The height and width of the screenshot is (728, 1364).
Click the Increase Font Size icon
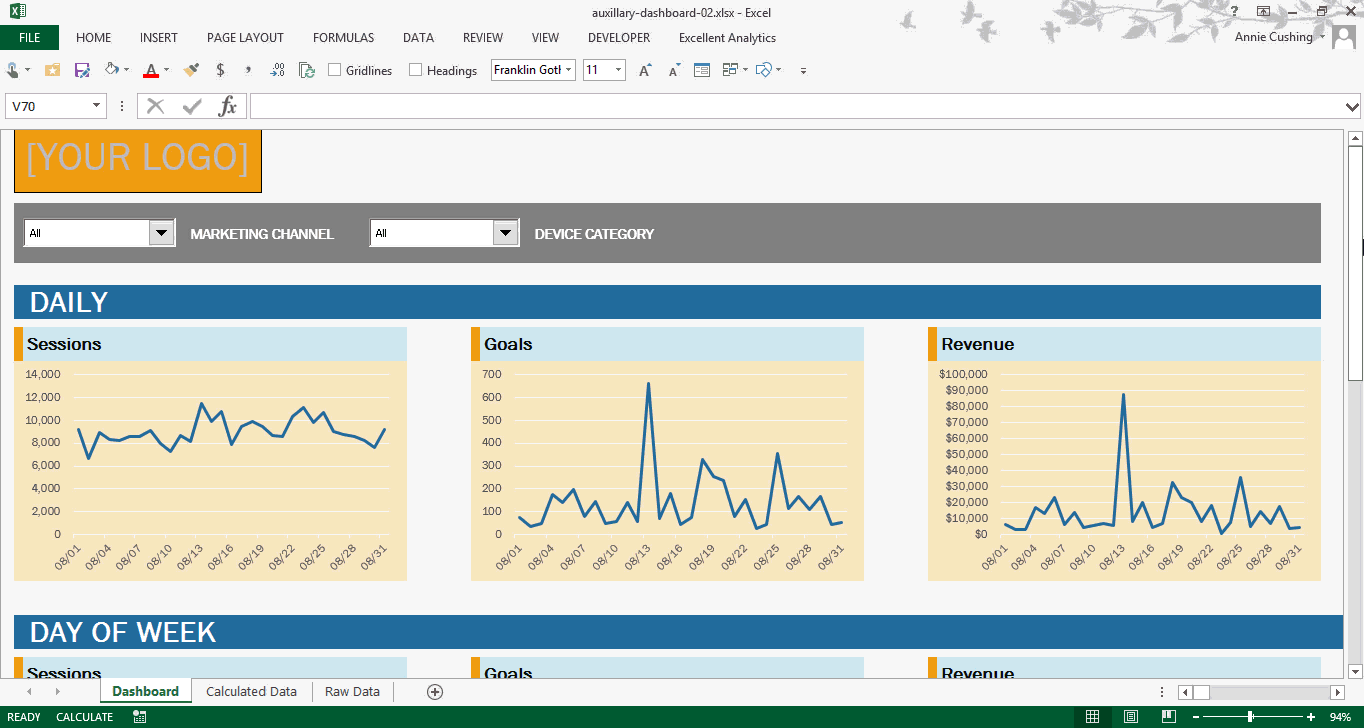click(645, 70)
